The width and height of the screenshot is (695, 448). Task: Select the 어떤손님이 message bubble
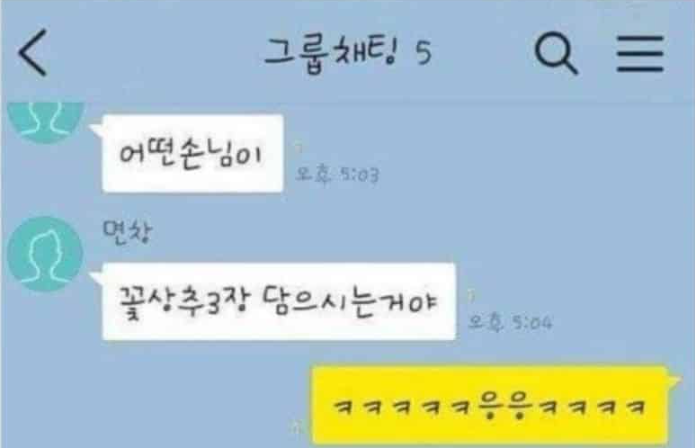click(192, 153)
